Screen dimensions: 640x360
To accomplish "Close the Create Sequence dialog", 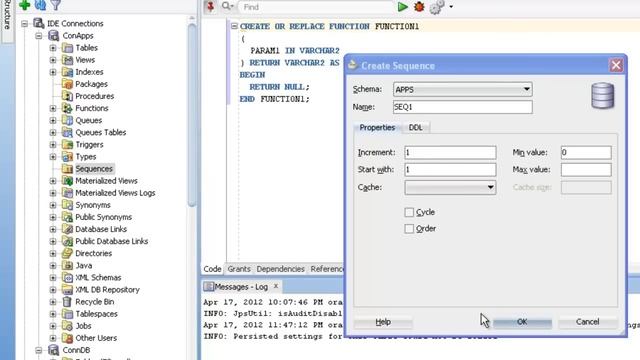I will pyautogui.click(x=616, y=65).
